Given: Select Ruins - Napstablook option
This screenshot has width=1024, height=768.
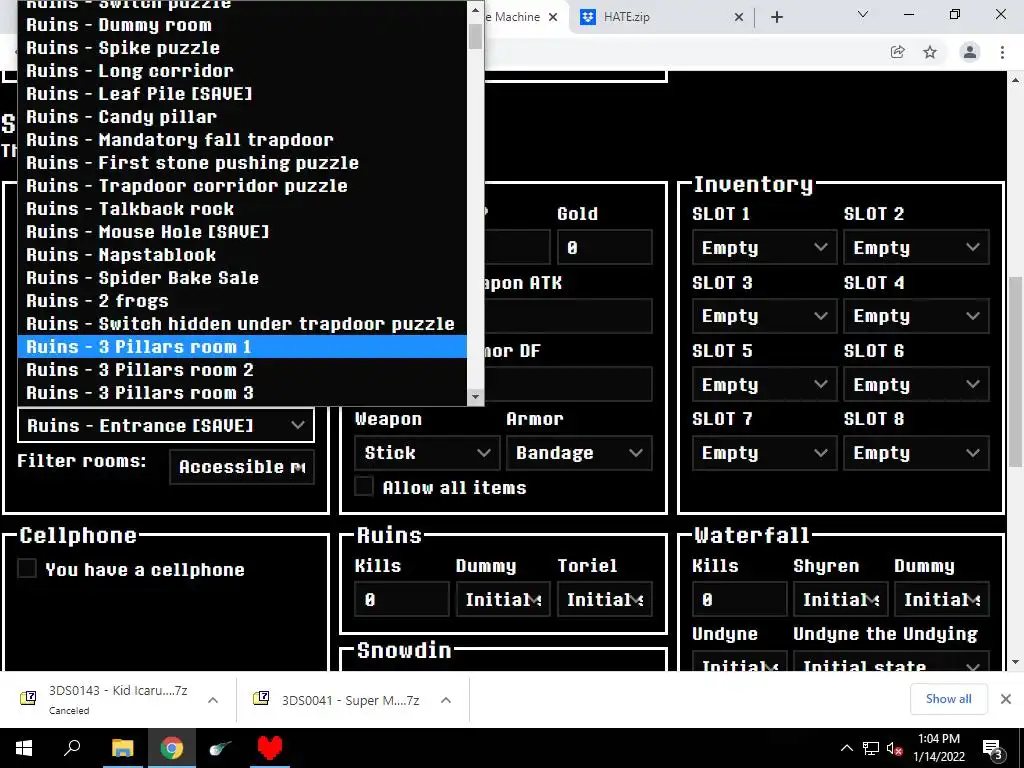Looking at the screenshot, I should coord(242,255).
